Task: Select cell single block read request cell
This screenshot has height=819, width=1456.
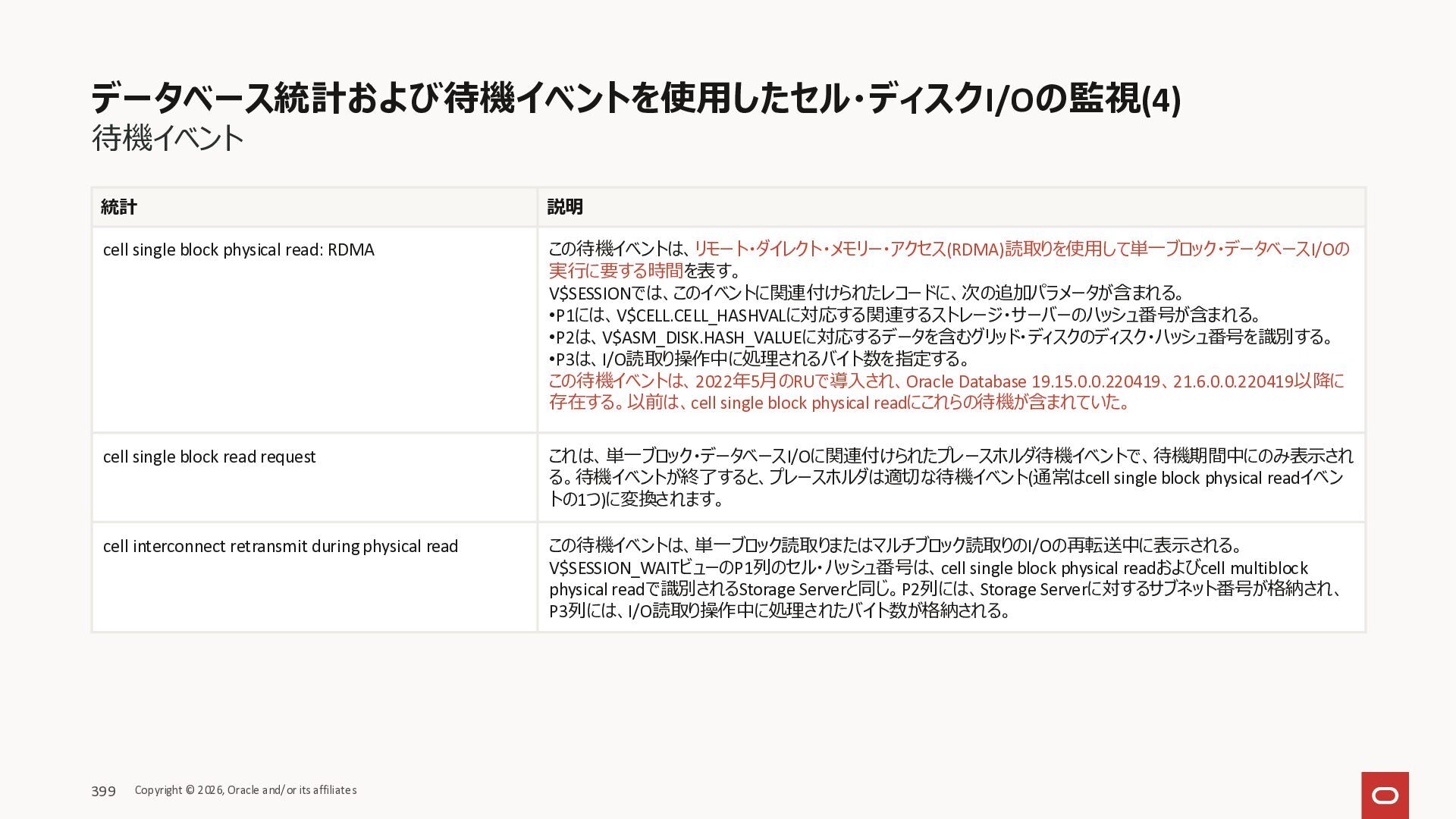Action: coord(209,457)
